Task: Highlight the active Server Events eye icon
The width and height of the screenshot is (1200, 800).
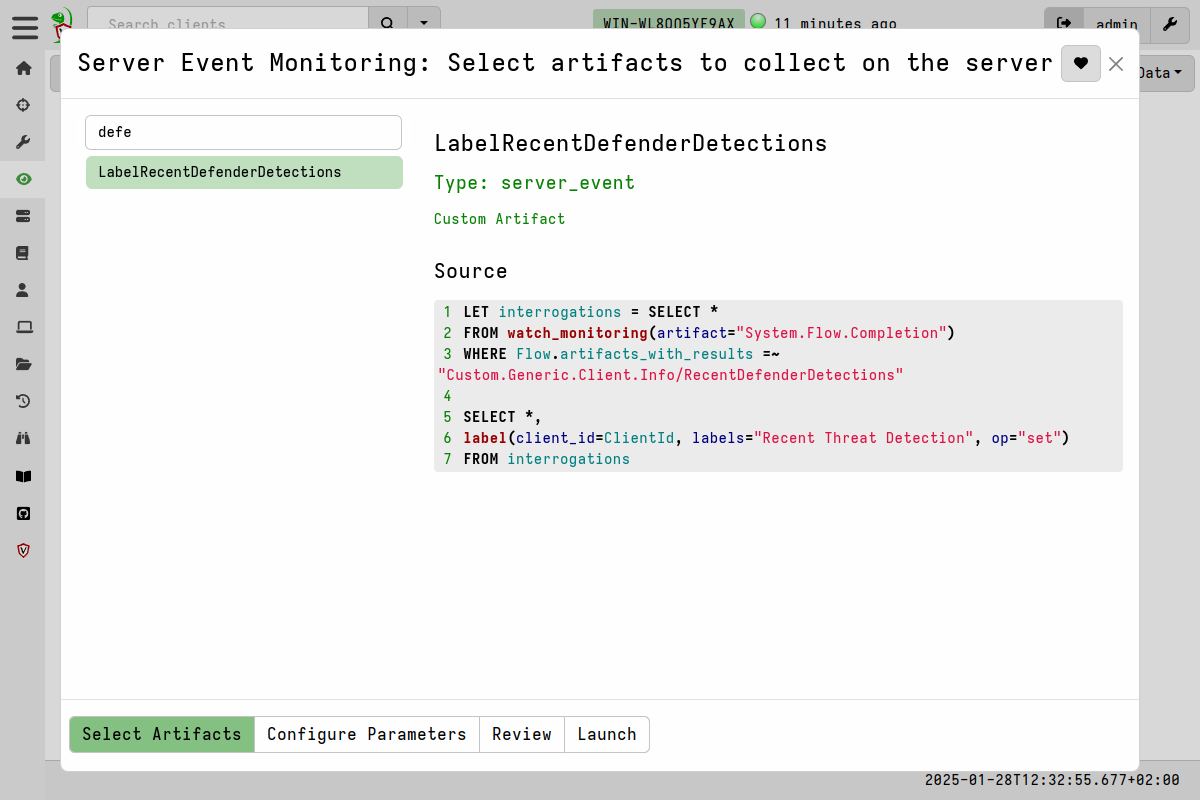Action: tap(22, 179)
